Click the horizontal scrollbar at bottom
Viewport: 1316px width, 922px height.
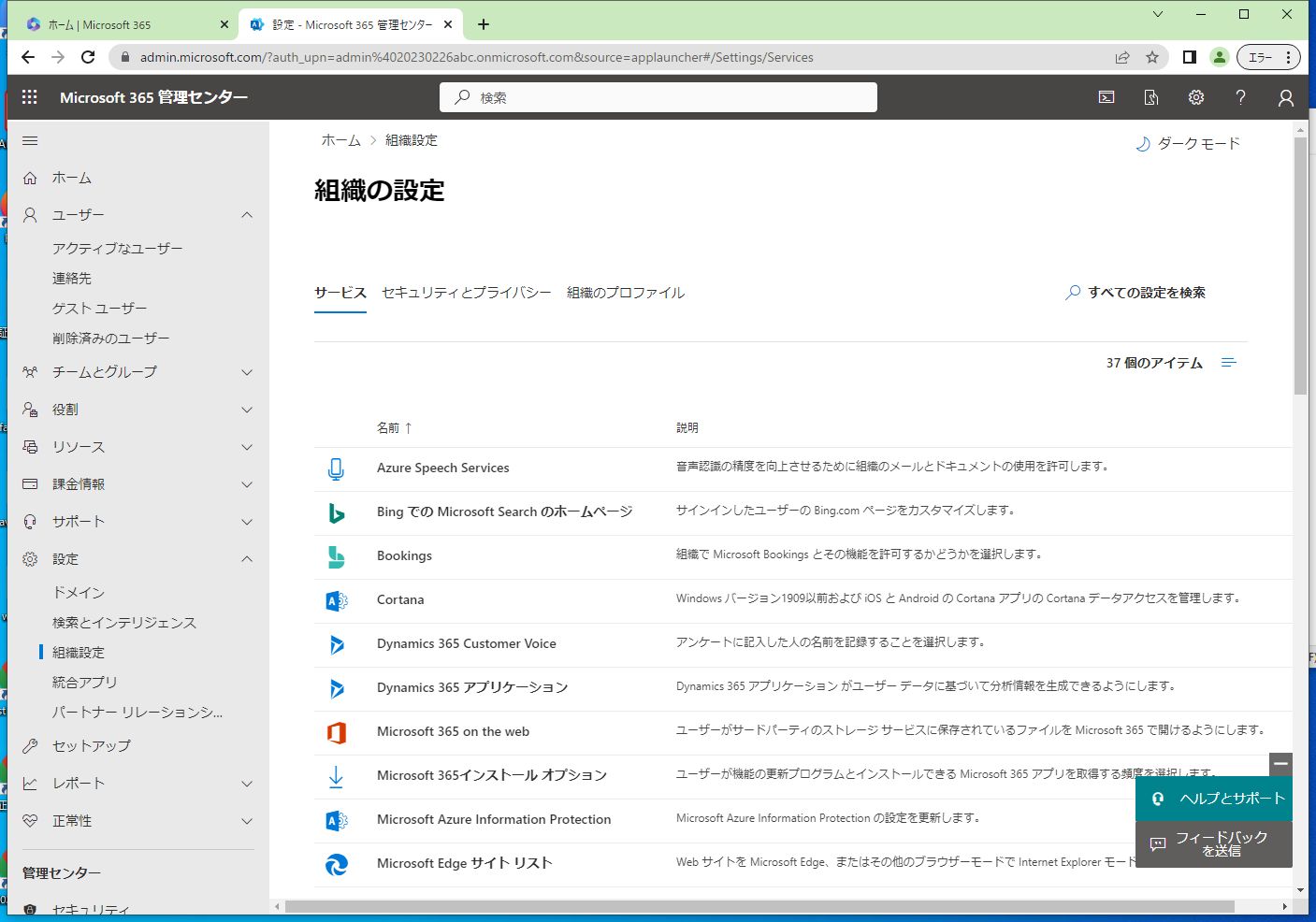[x=759, y=906]
